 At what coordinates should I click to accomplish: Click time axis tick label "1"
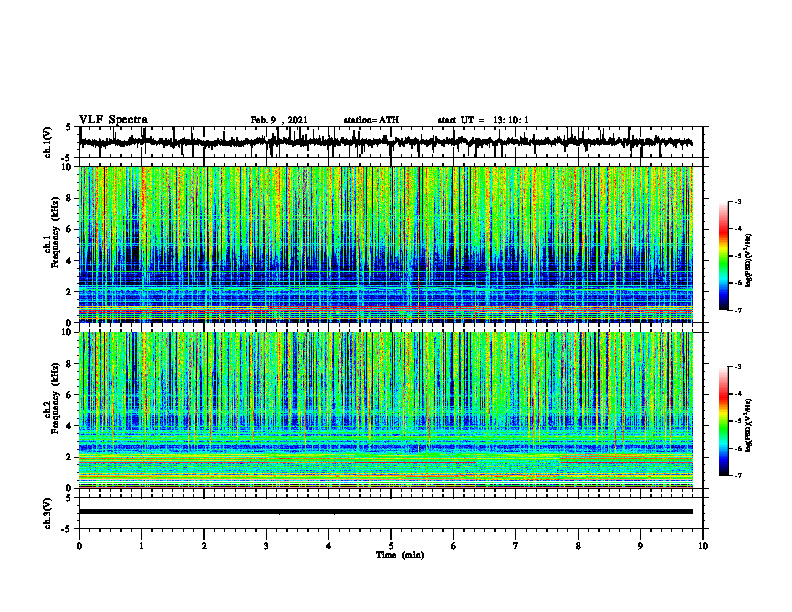point(141,546)
